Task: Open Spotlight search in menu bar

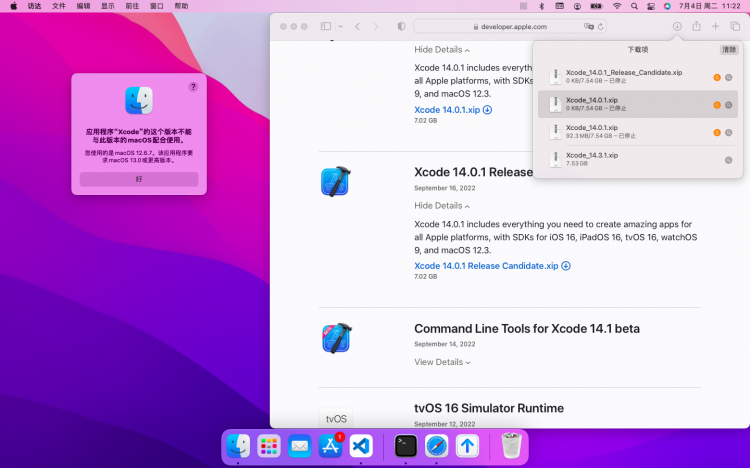Action: (x=634, y=6)
